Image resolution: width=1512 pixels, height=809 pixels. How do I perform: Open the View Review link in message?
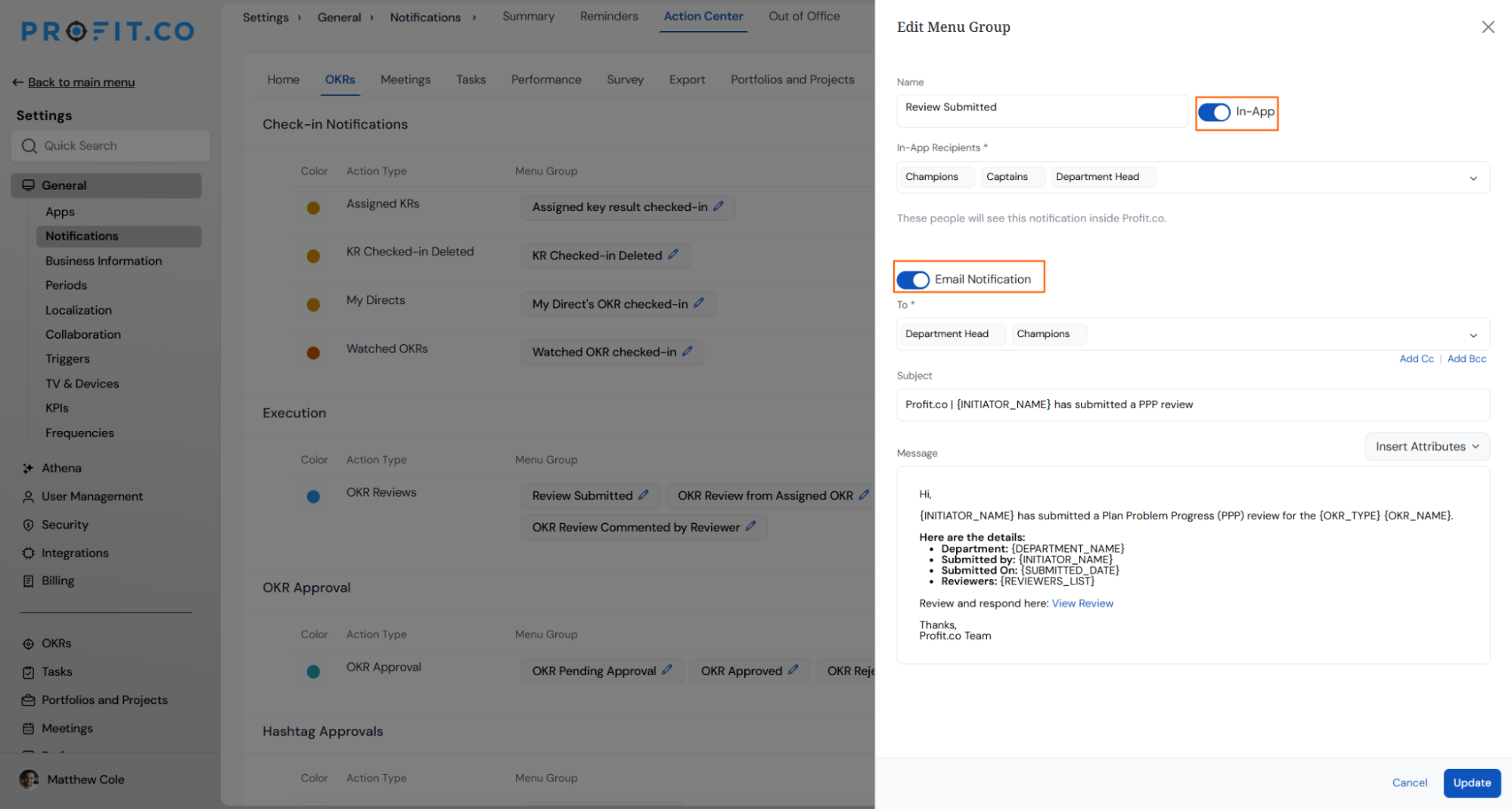pyautogui.click(x=1082, y=603)
